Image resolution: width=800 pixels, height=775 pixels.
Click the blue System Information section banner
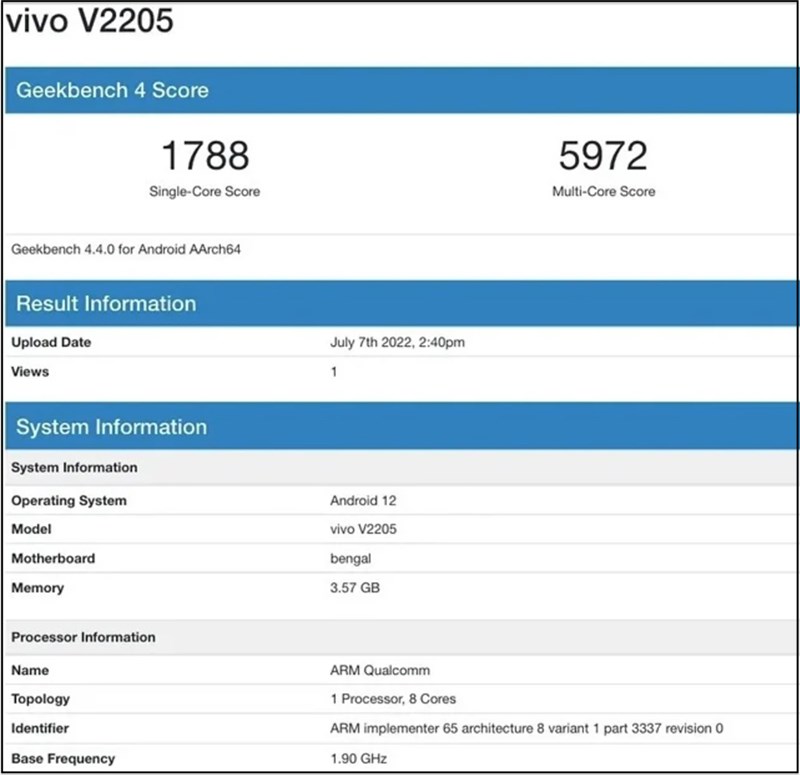coord(402,427)
